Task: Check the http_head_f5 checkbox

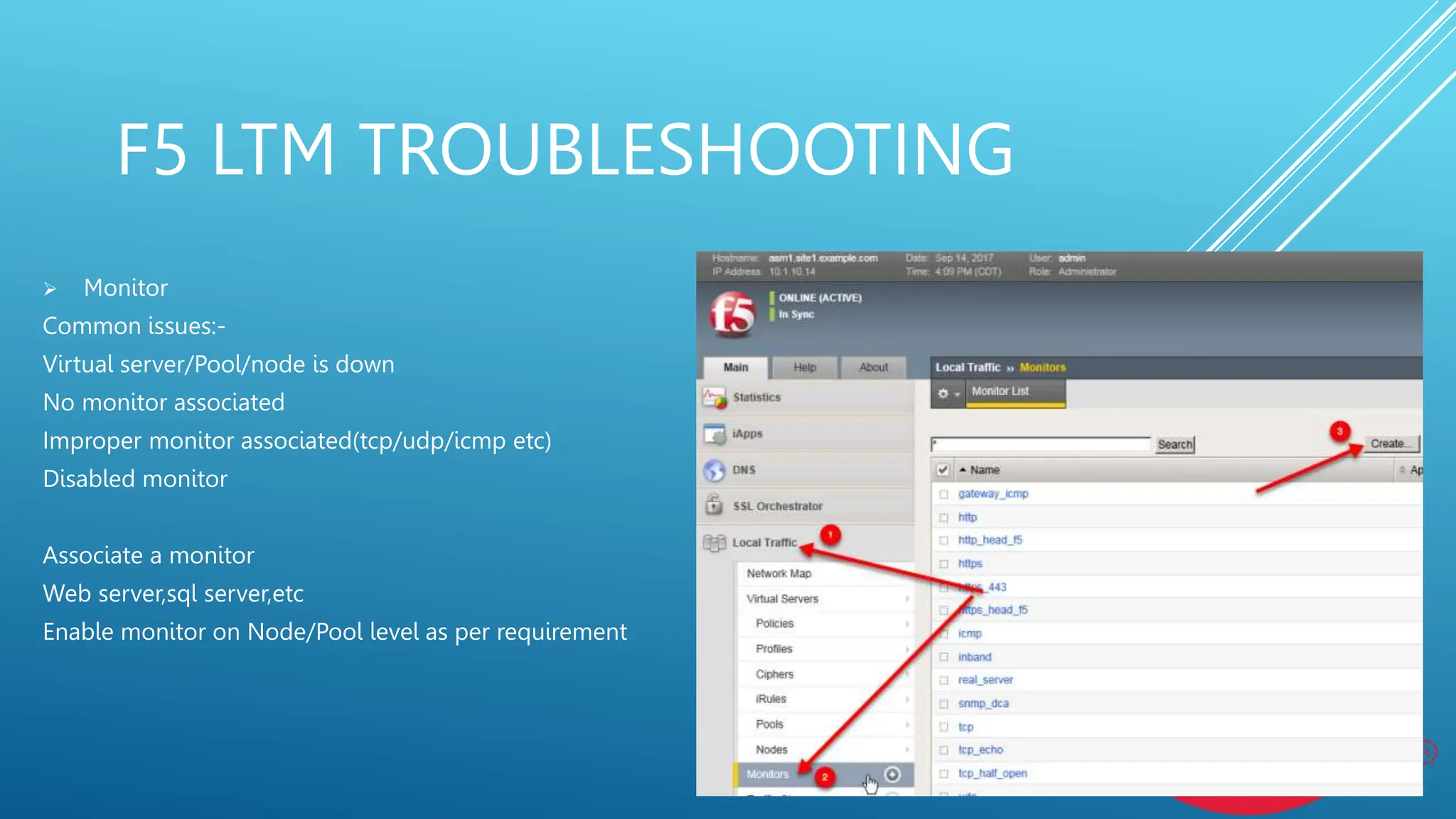Action: coord(943,540)
